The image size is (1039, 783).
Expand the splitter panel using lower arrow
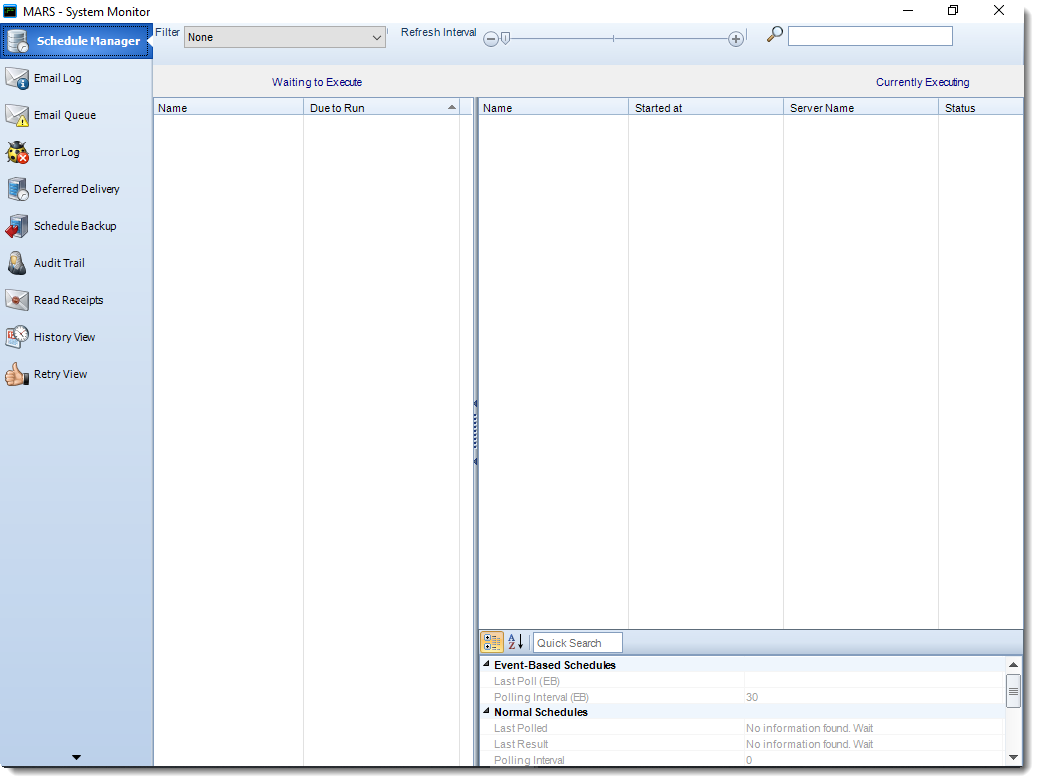(475, 461)
